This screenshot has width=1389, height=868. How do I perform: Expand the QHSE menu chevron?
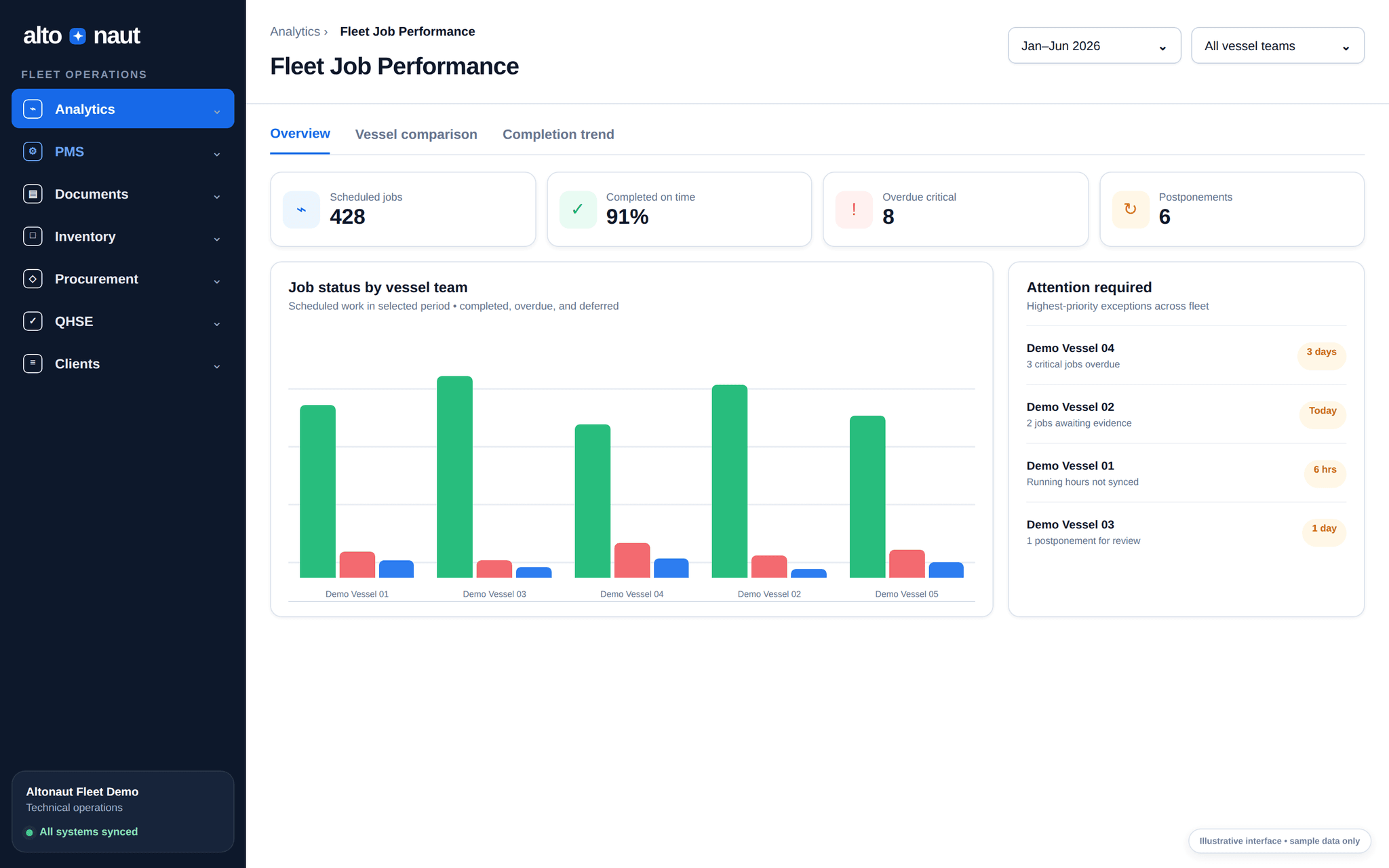coord(217,323)
